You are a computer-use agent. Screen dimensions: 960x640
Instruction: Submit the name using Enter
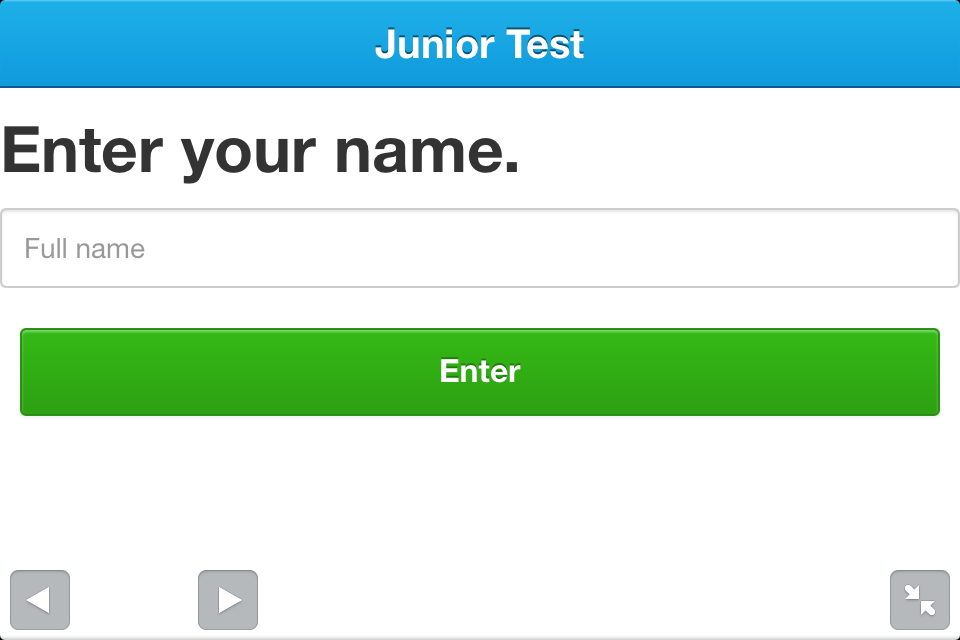point(480,372)
